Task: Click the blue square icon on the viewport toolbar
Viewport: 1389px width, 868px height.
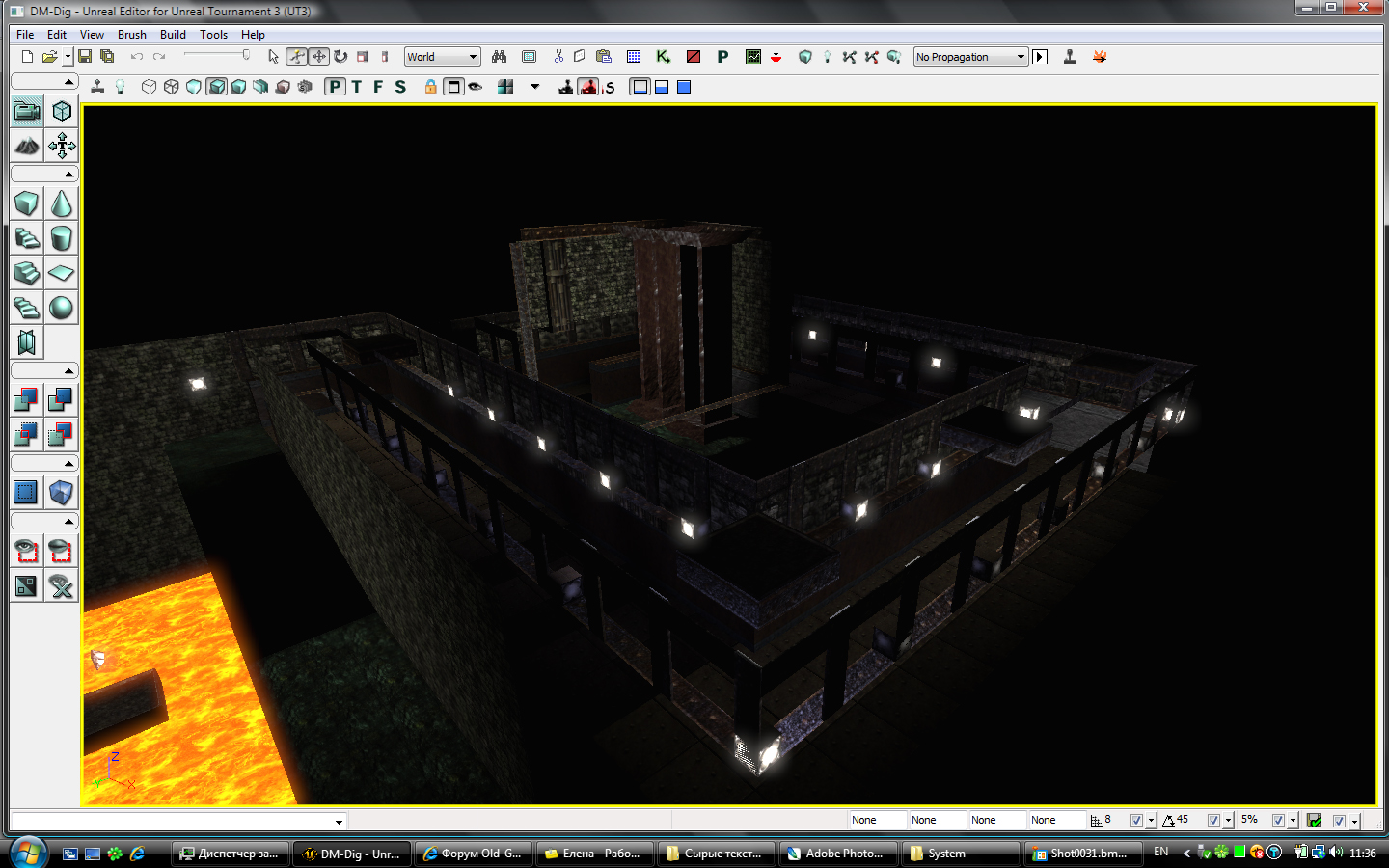Action: [x=684, y=87]
